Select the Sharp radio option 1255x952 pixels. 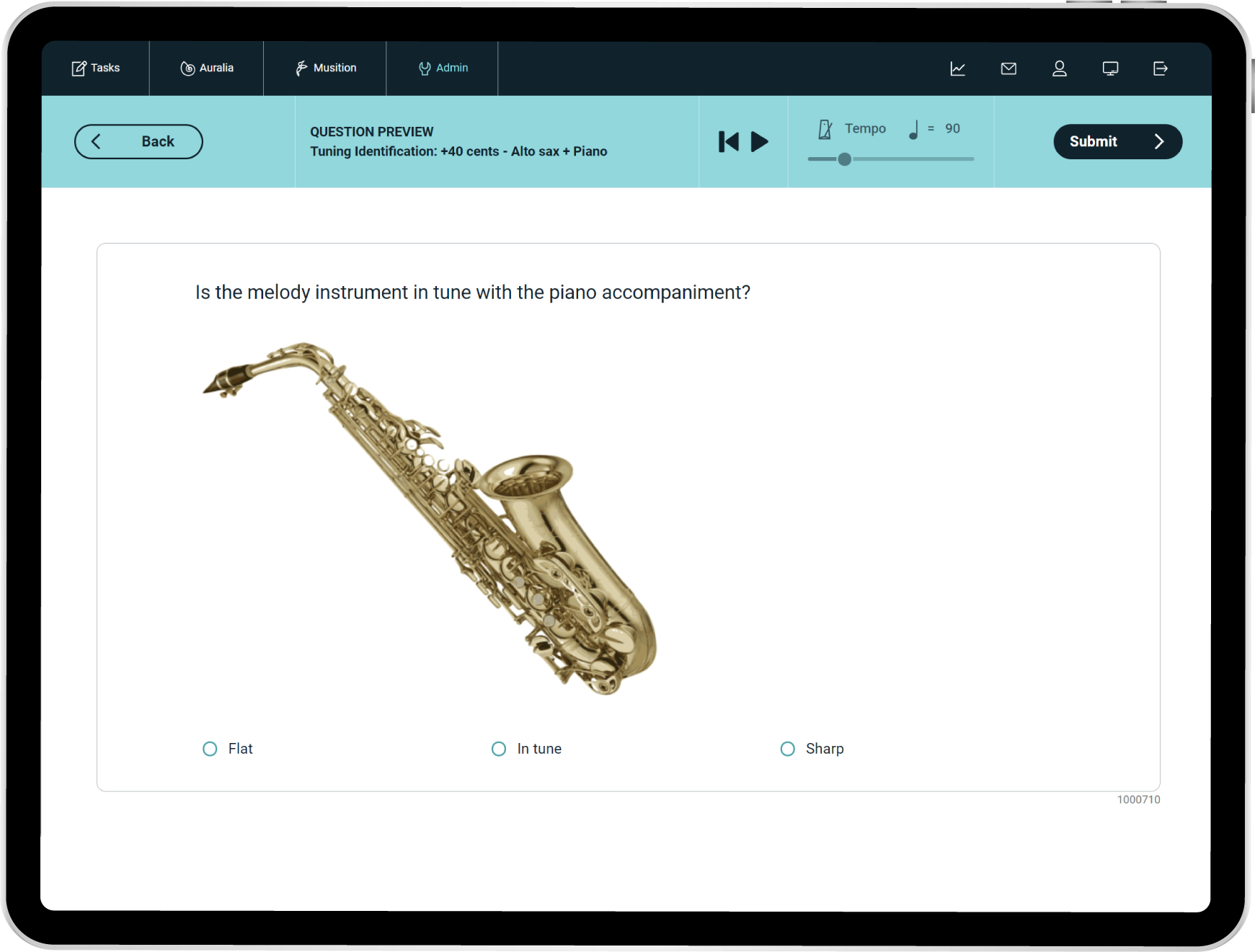[788, 749]
